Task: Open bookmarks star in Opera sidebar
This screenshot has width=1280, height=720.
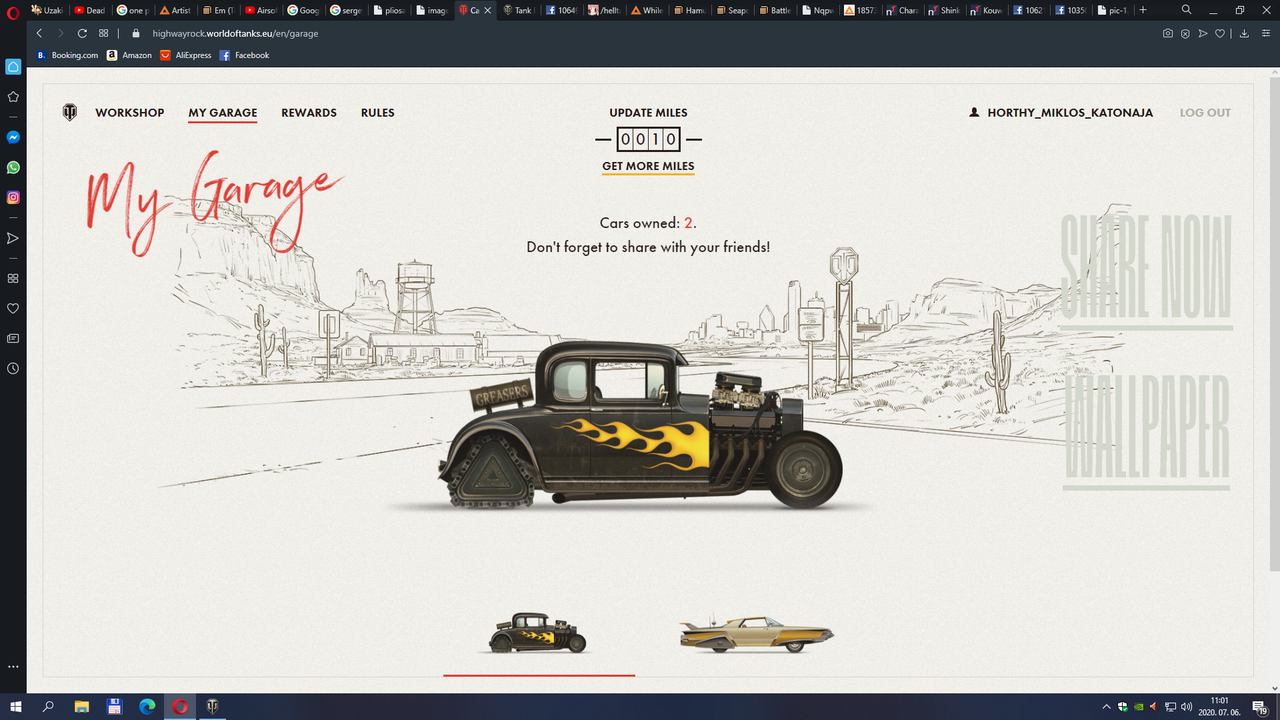Action: 13,97
